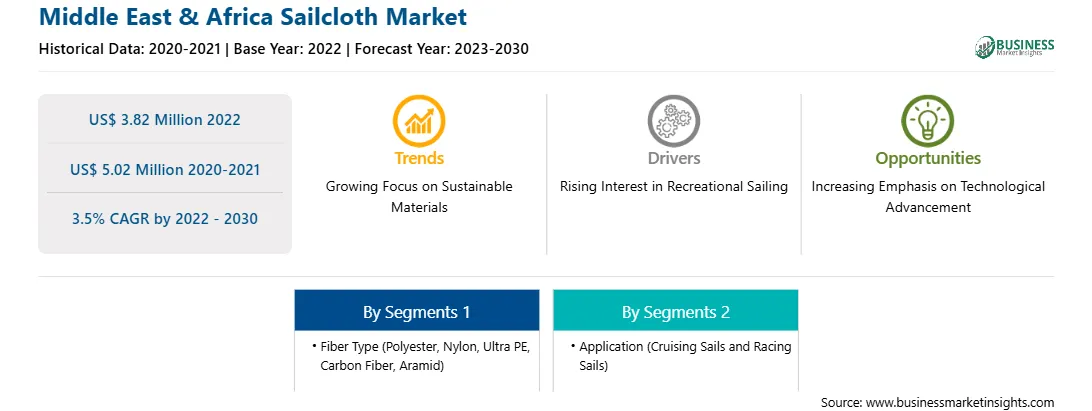Click Rising Interest in Recreational Sailing text
Screen dimensions: 1092x411
click(673, 187)
